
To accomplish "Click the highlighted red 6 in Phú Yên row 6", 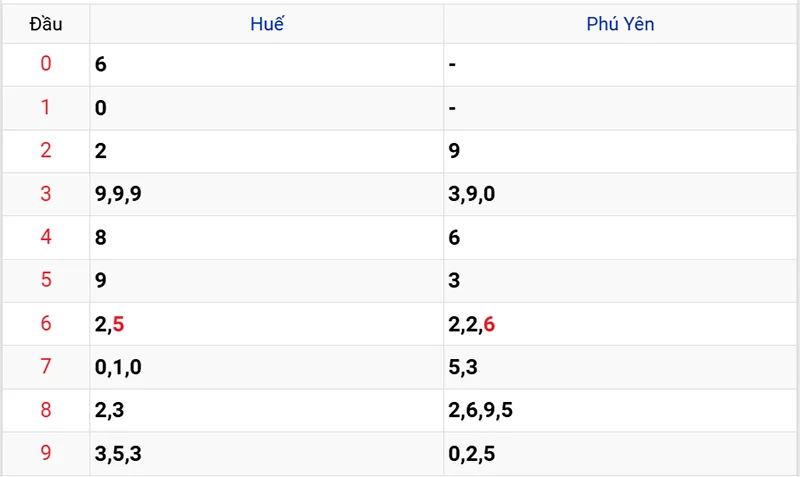I will click(x=489, y=324).
